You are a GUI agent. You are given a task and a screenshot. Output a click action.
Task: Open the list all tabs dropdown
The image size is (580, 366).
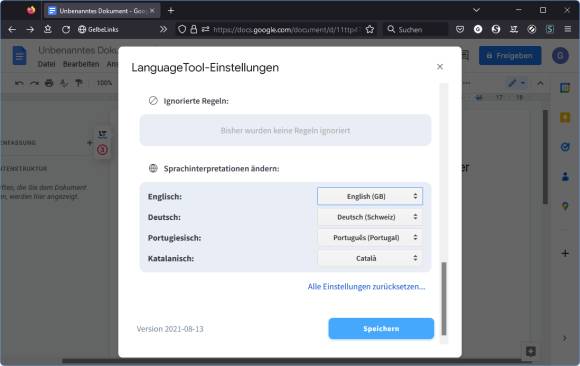[x=476, y=10]
